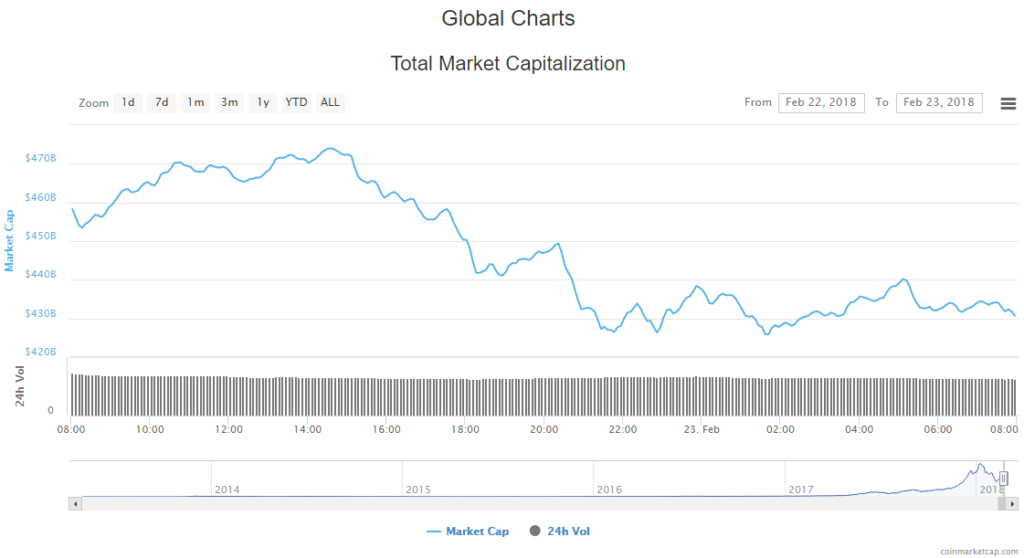Click the gray 24h Vol legend circle

[533, 531]
